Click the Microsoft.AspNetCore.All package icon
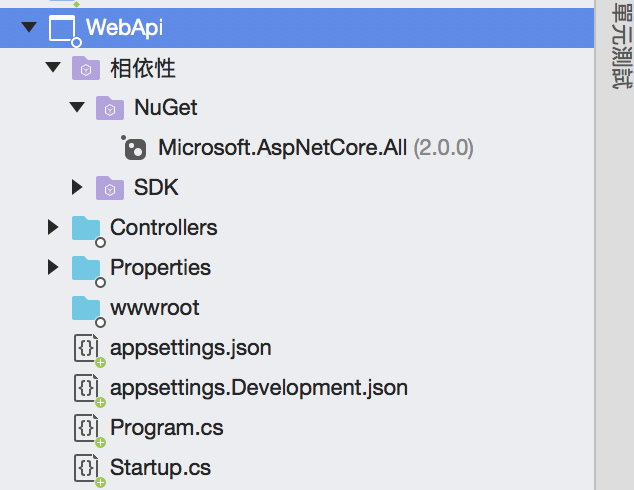Screen dimensions: 634x490 (x=134, y=148)
